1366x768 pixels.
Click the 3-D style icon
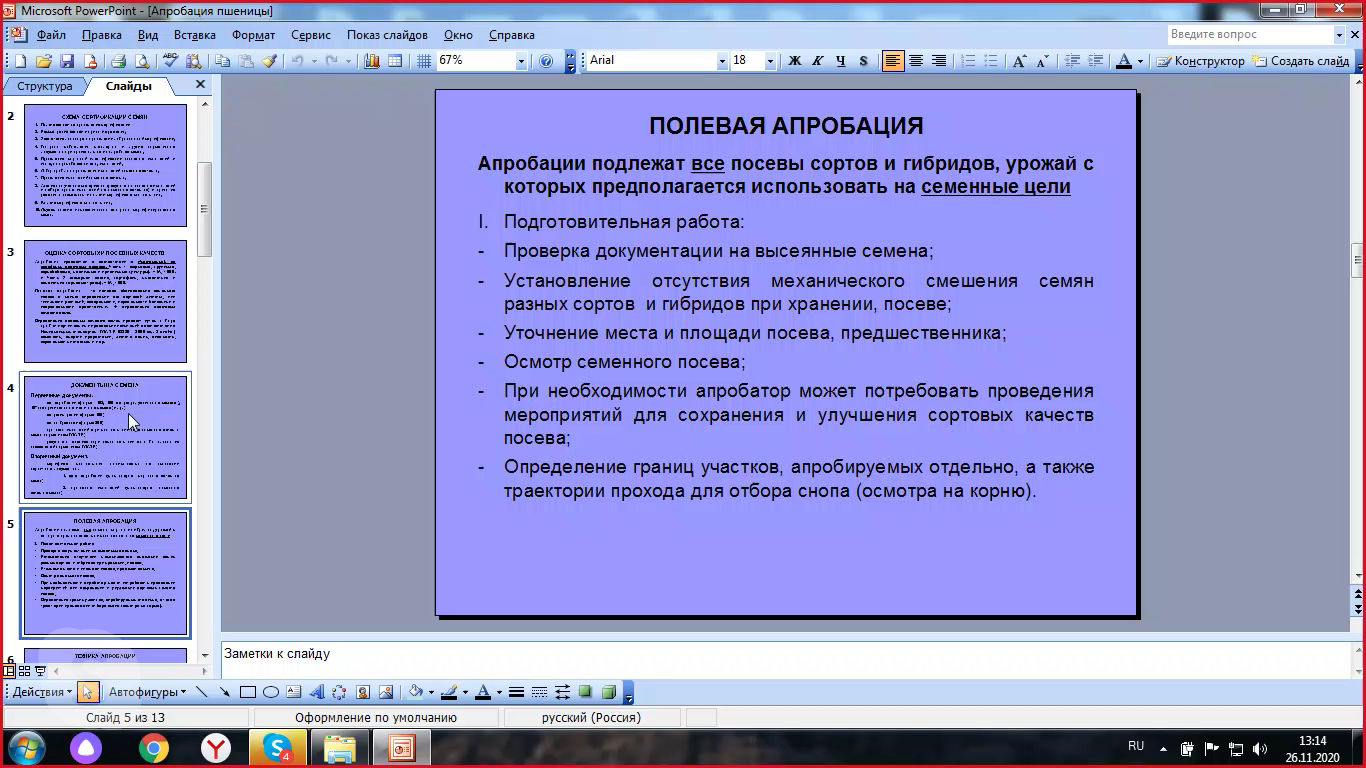point(608,692)
